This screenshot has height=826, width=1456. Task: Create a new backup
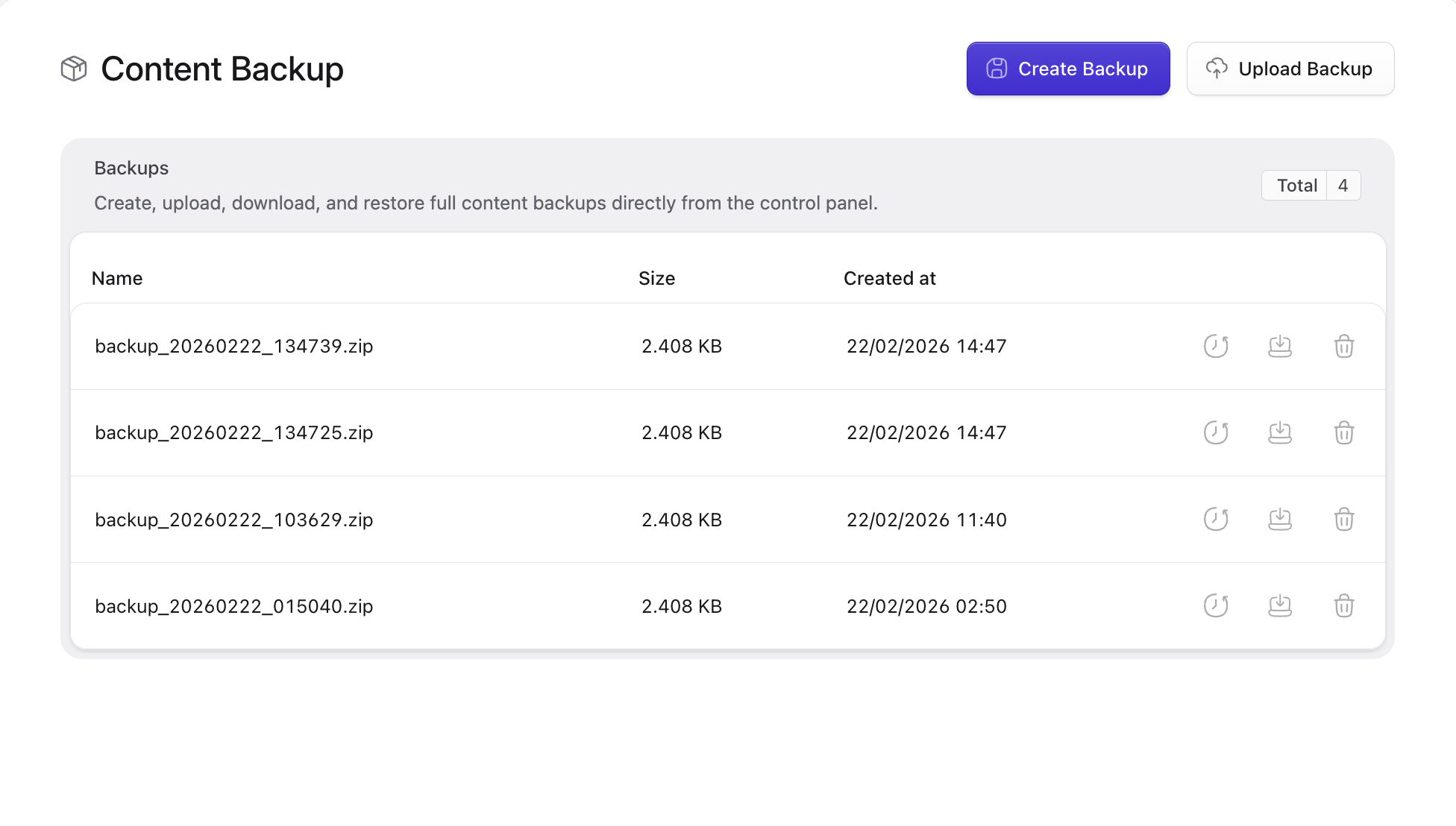pos(1067,69)
